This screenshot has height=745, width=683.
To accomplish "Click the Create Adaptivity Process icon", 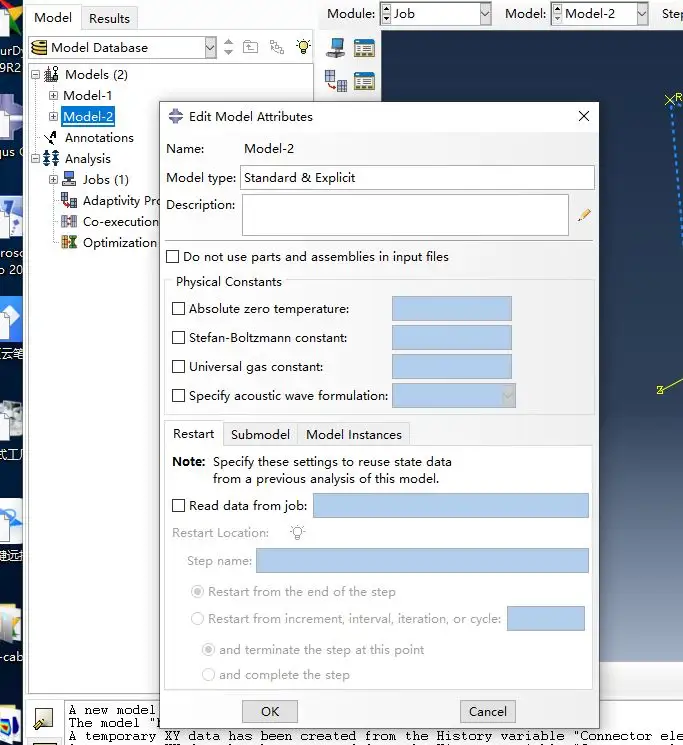I will pos(335,80).
